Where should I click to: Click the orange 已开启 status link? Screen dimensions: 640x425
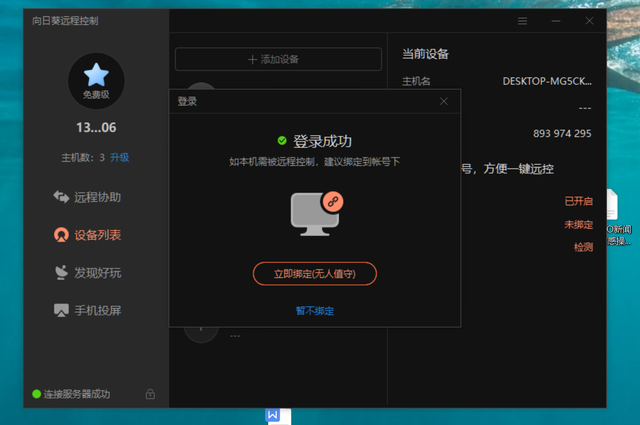(x=578, y=201)
